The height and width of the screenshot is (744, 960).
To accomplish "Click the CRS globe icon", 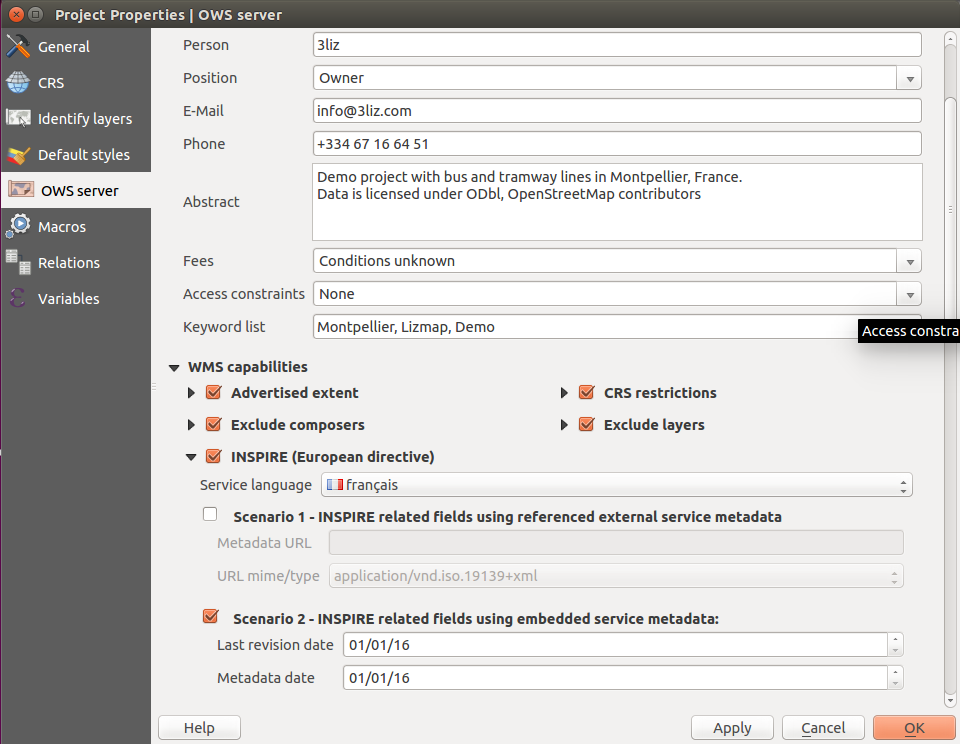I will (18, 83).
